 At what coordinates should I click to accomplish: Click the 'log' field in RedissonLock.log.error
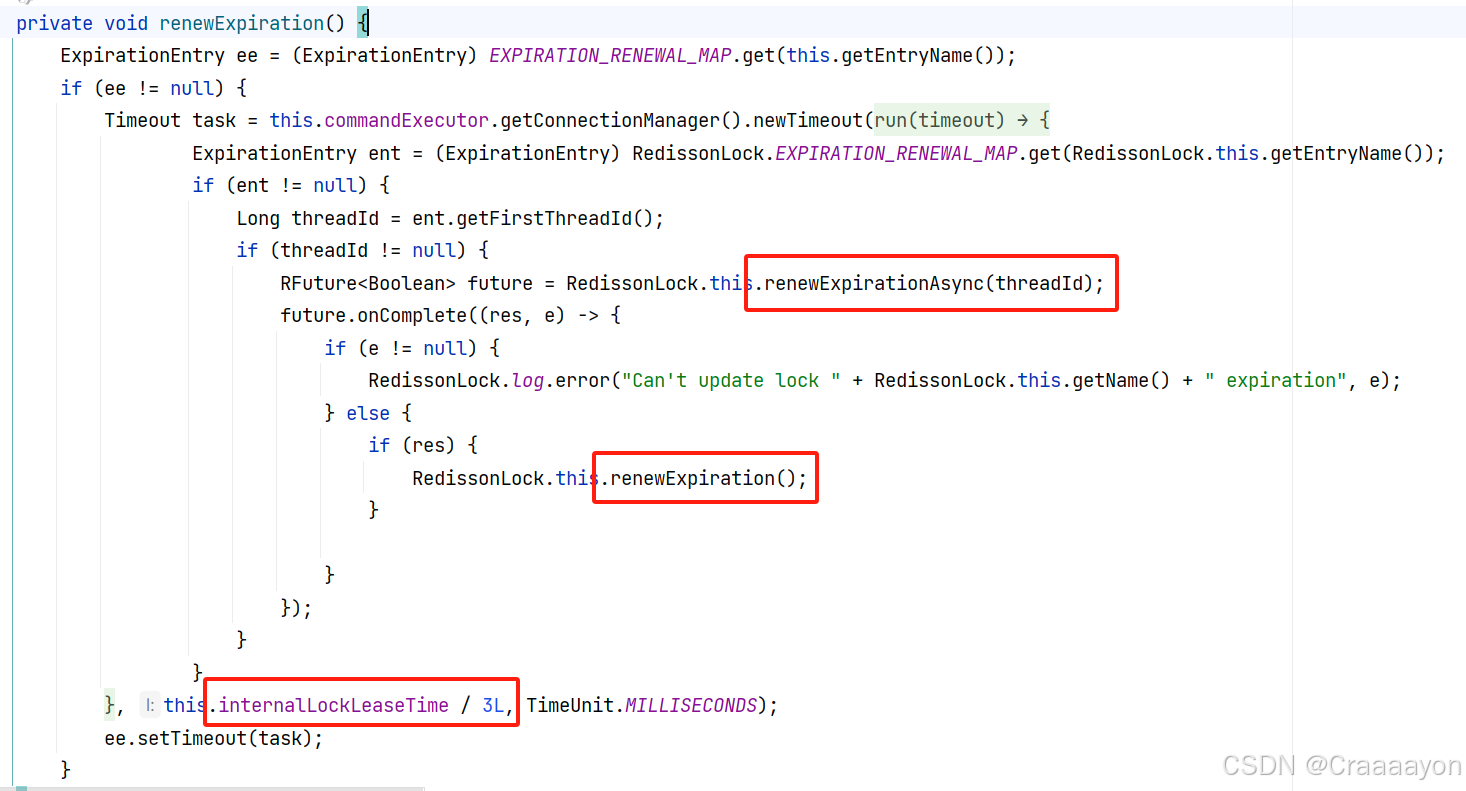527,380
